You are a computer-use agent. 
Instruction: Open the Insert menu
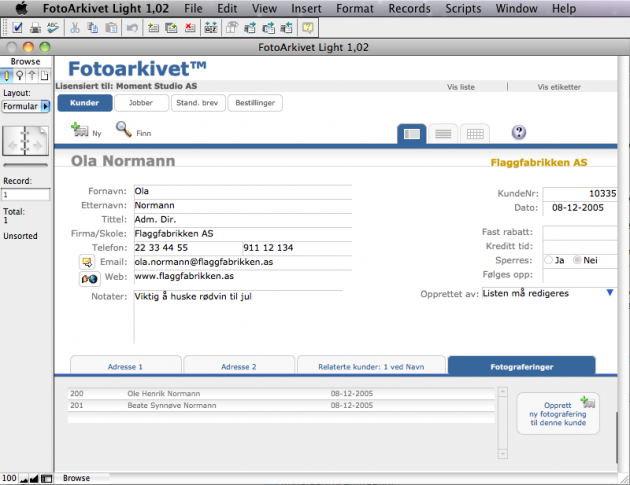306,8
